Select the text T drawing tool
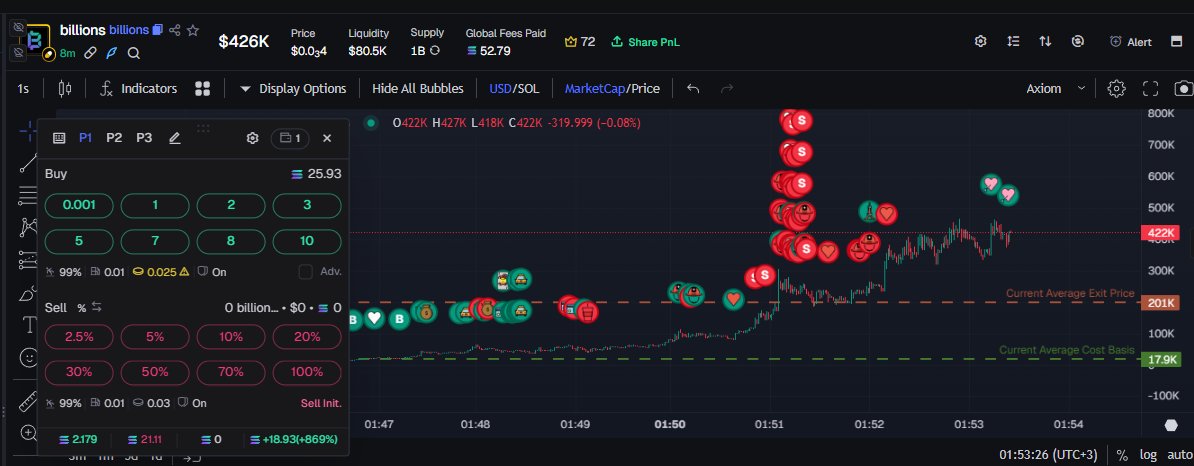 pyautogui.click(x=29, y=326)
